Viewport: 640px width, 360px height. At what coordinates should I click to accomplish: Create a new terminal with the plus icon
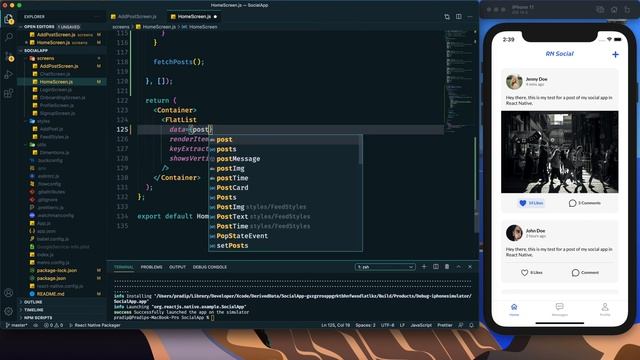(424, 267)
